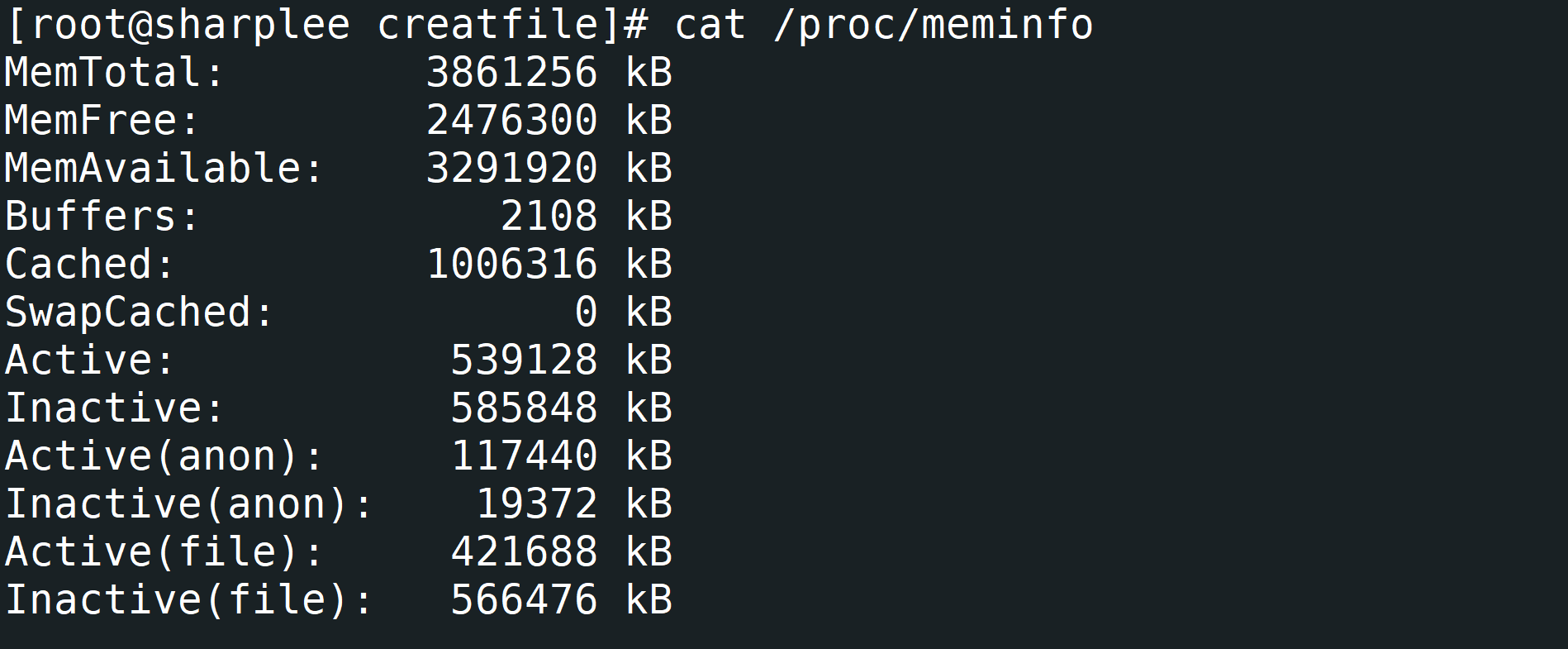The width and height of the screenshot is (1568, 649).
Task: Click the Inactive value 585848
Action: tap(524, 408)
